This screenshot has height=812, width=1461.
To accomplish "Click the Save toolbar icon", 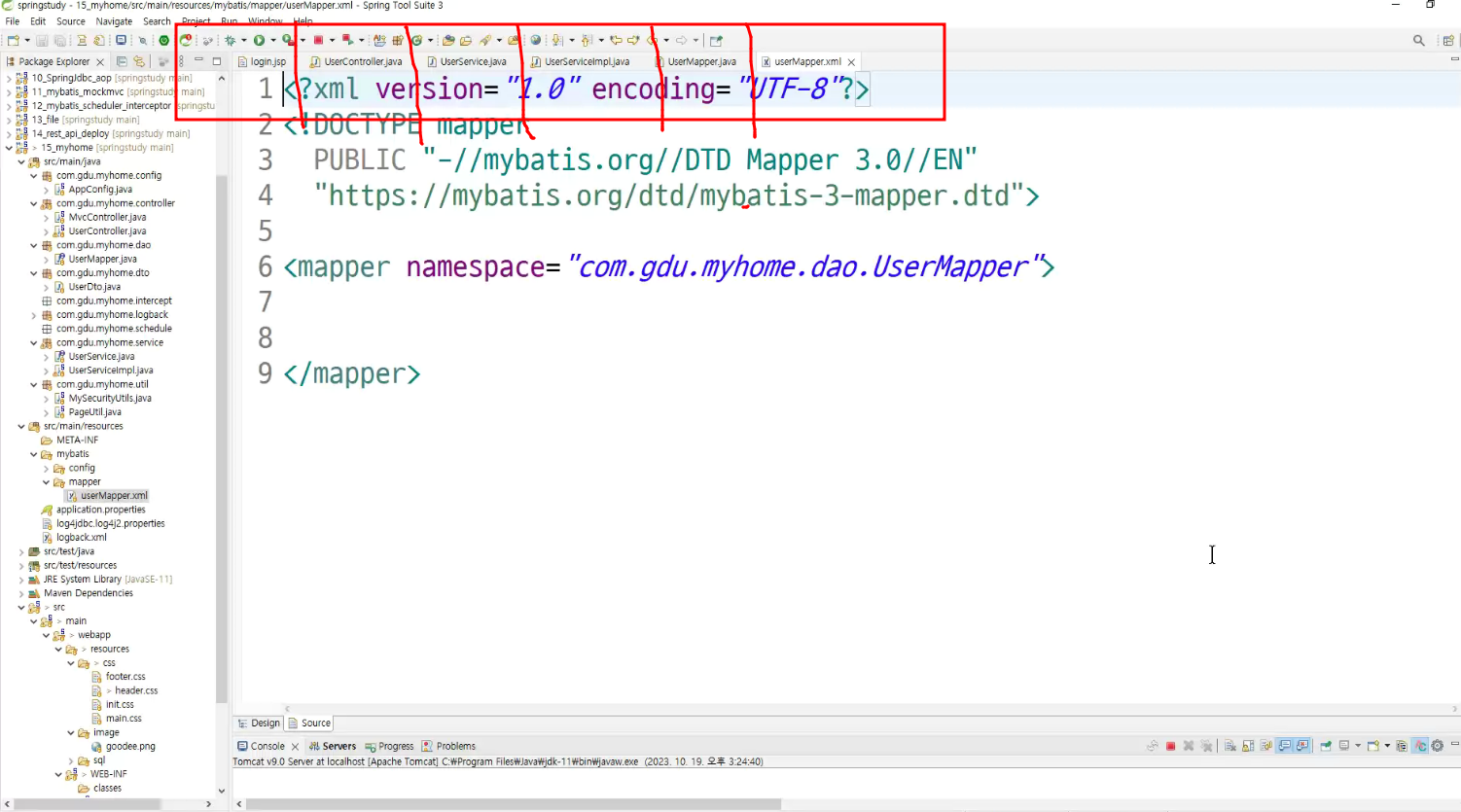I will [x=42, y=41].
